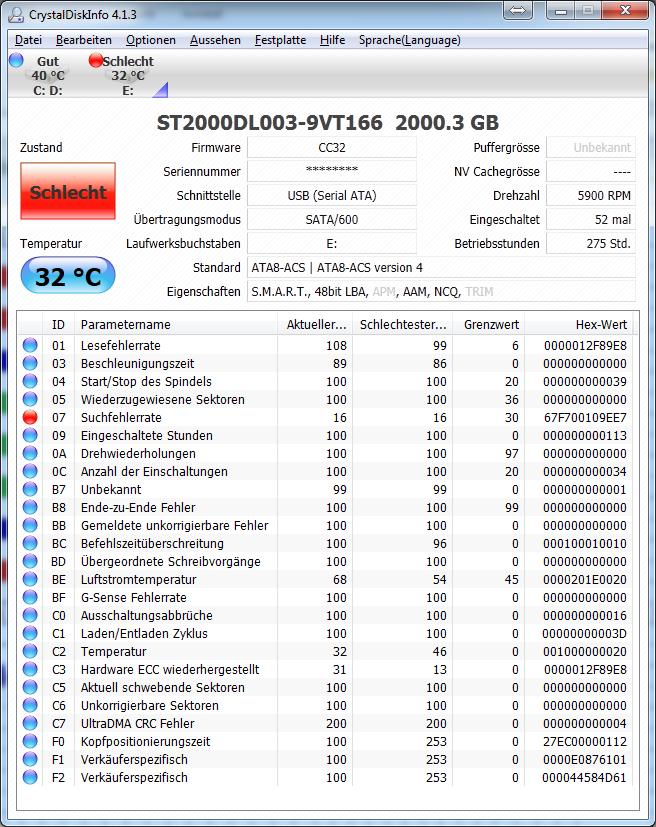Screen dimensions: 656x827
Task: Click status icon for Luftstromtemperatur
Action: tap(30, 579)
